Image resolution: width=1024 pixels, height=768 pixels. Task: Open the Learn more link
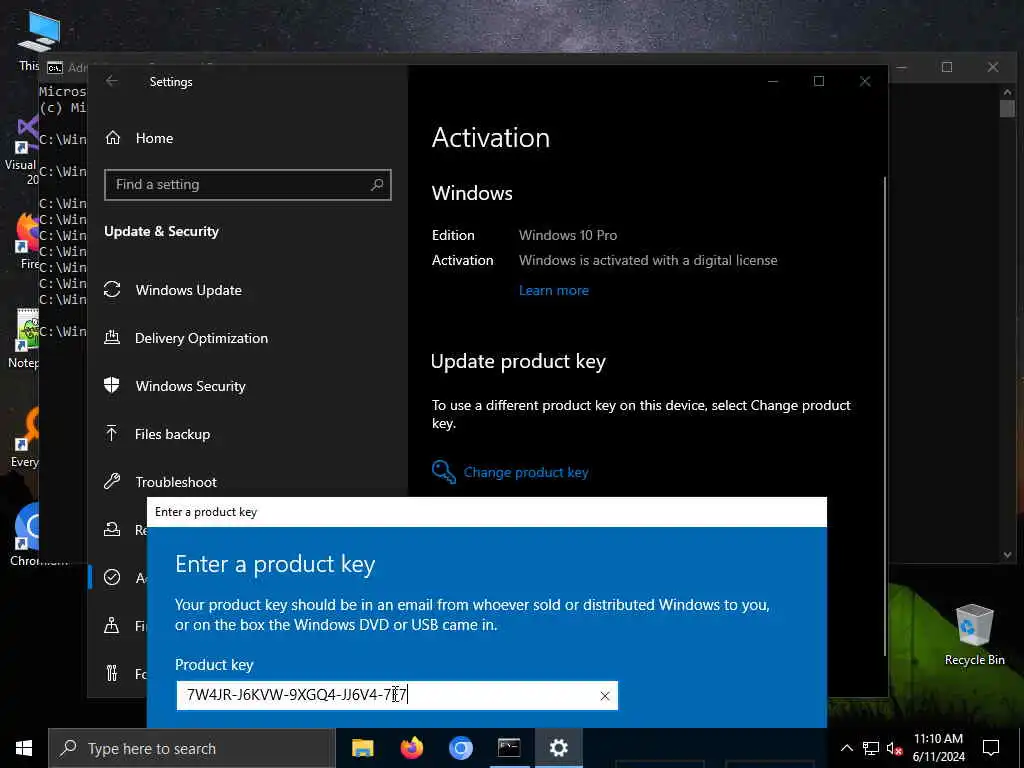(554, 291)
